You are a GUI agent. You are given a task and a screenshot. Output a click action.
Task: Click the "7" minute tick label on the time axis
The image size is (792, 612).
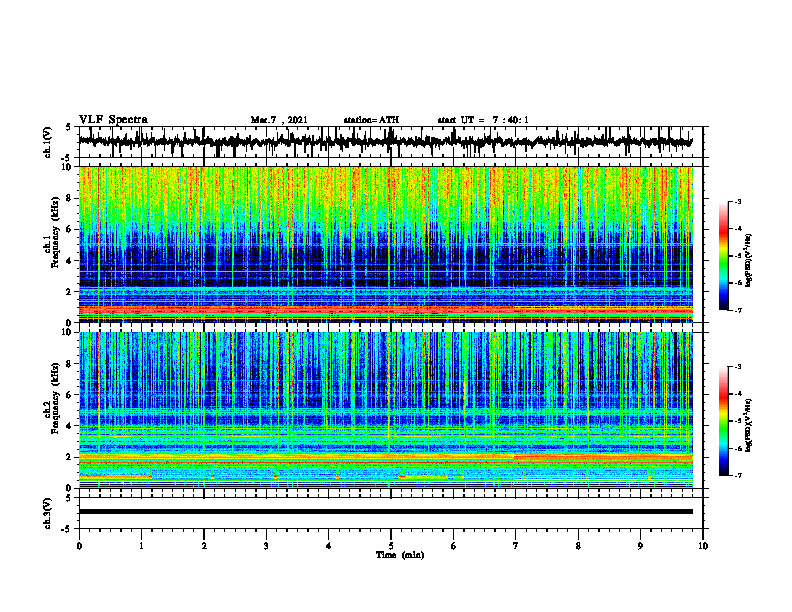[516, 546]
